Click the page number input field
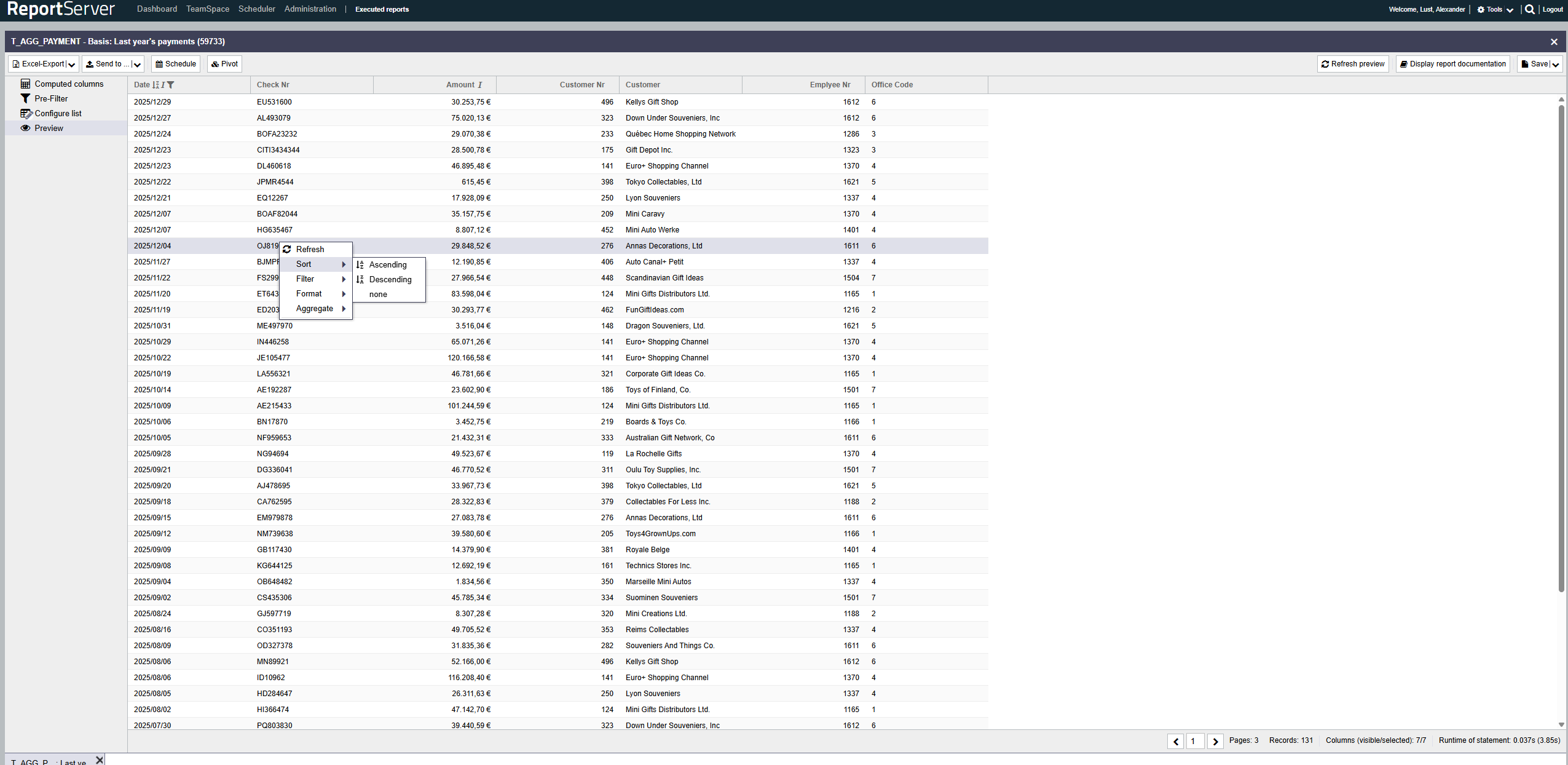 (1195, 741)
